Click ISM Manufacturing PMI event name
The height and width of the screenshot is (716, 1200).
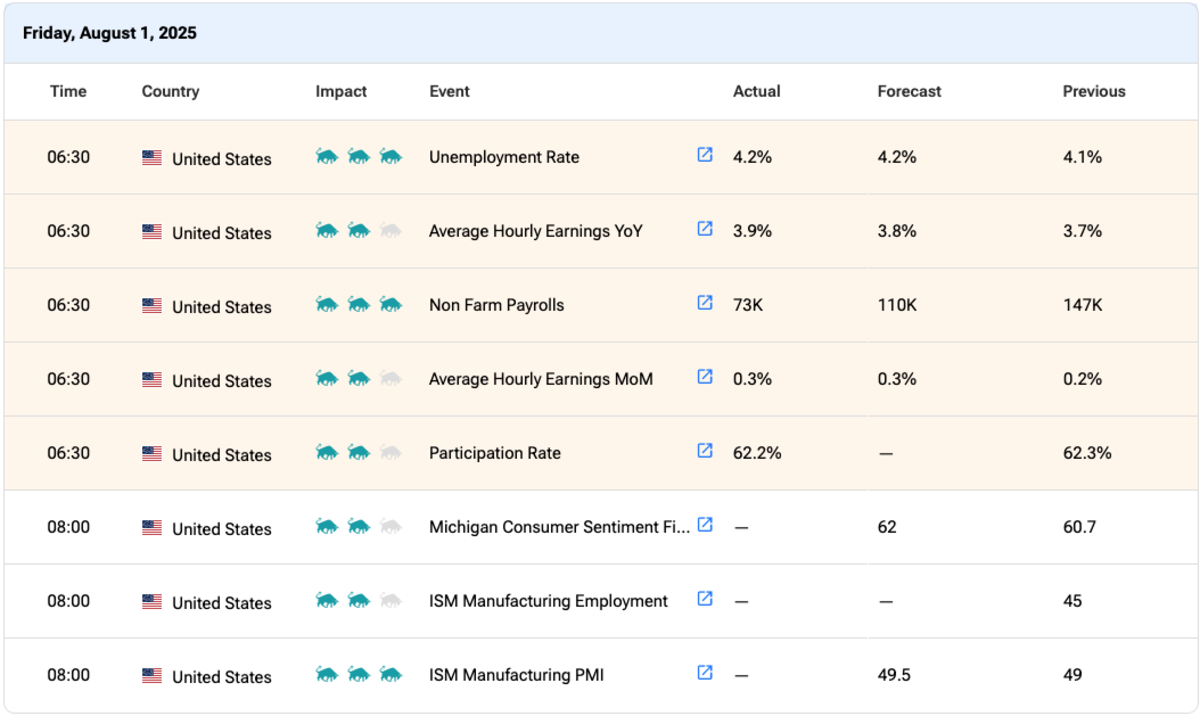(516, 675)
